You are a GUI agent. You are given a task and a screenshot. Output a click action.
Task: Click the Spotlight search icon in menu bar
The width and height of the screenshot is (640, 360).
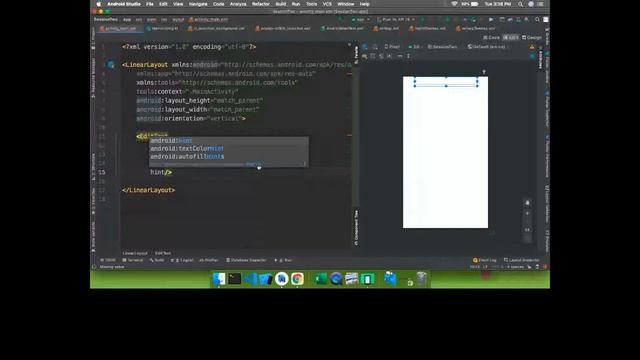pyautogui.click(x=520, y=4)
